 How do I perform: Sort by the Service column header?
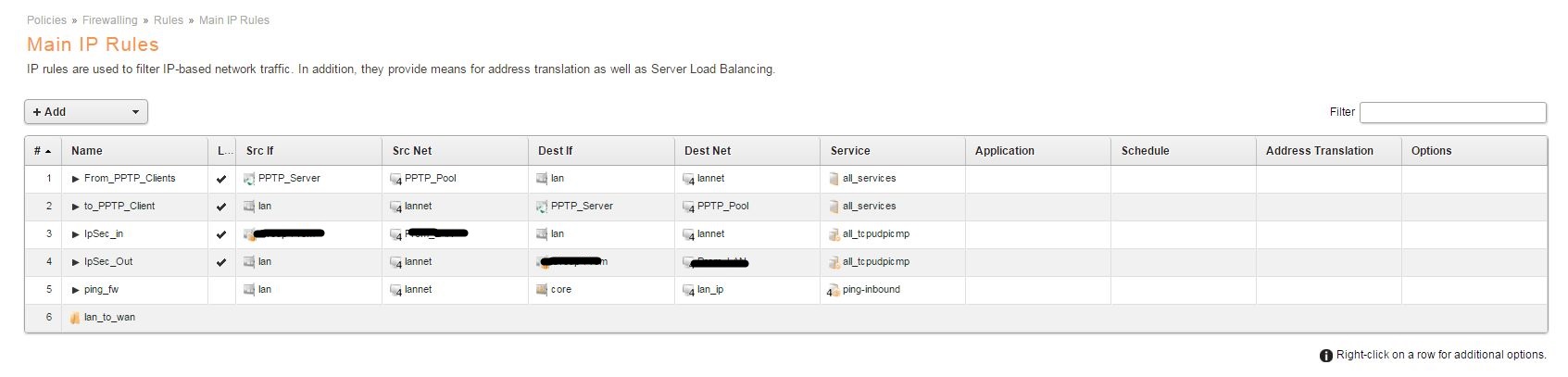click(850, 151)
